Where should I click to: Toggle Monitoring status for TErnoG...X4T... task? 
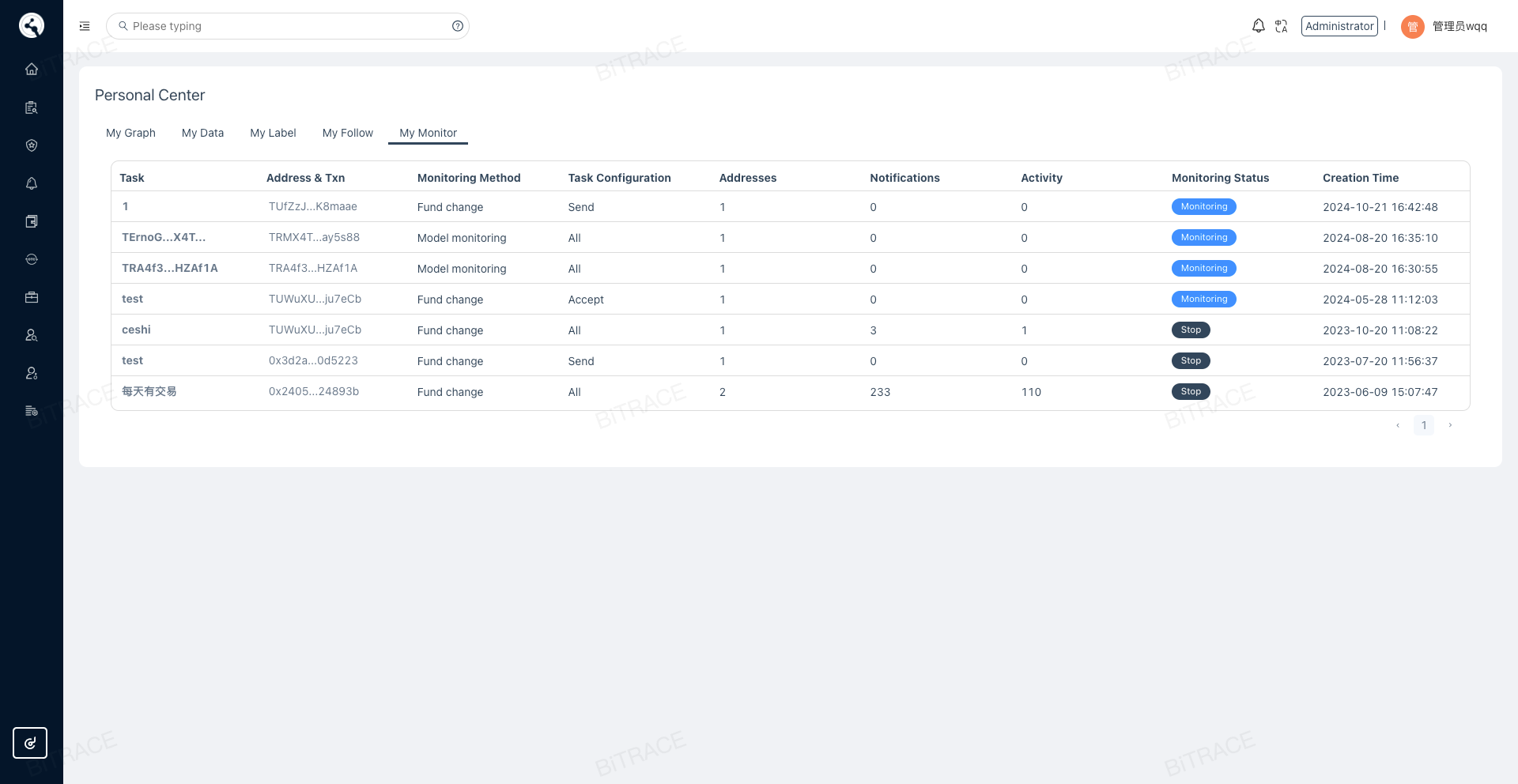[1204, 238]
